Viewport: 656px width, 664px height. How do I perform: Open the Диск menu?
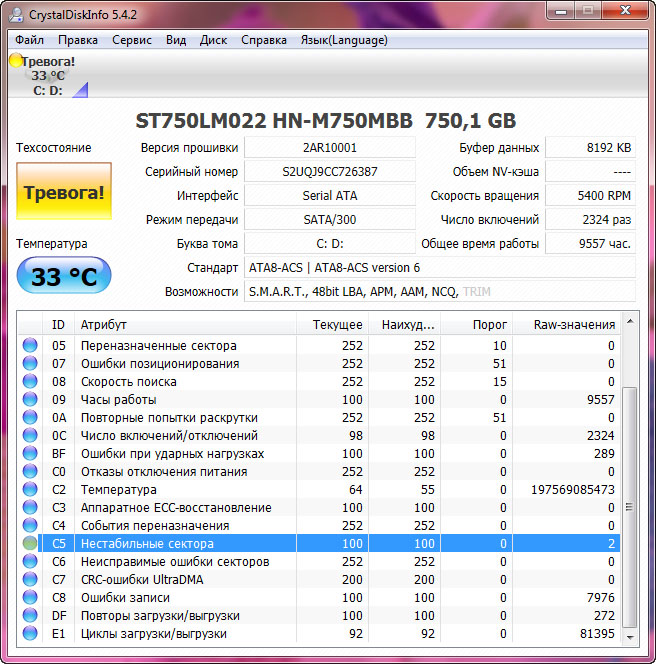point(213,40)
